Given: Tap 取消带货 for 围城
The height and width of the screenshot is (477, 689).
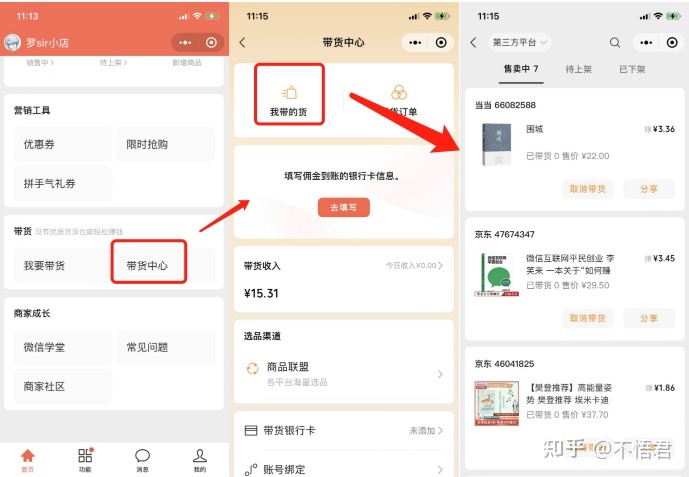Looking at the screenshot, I should click(587, 189).
